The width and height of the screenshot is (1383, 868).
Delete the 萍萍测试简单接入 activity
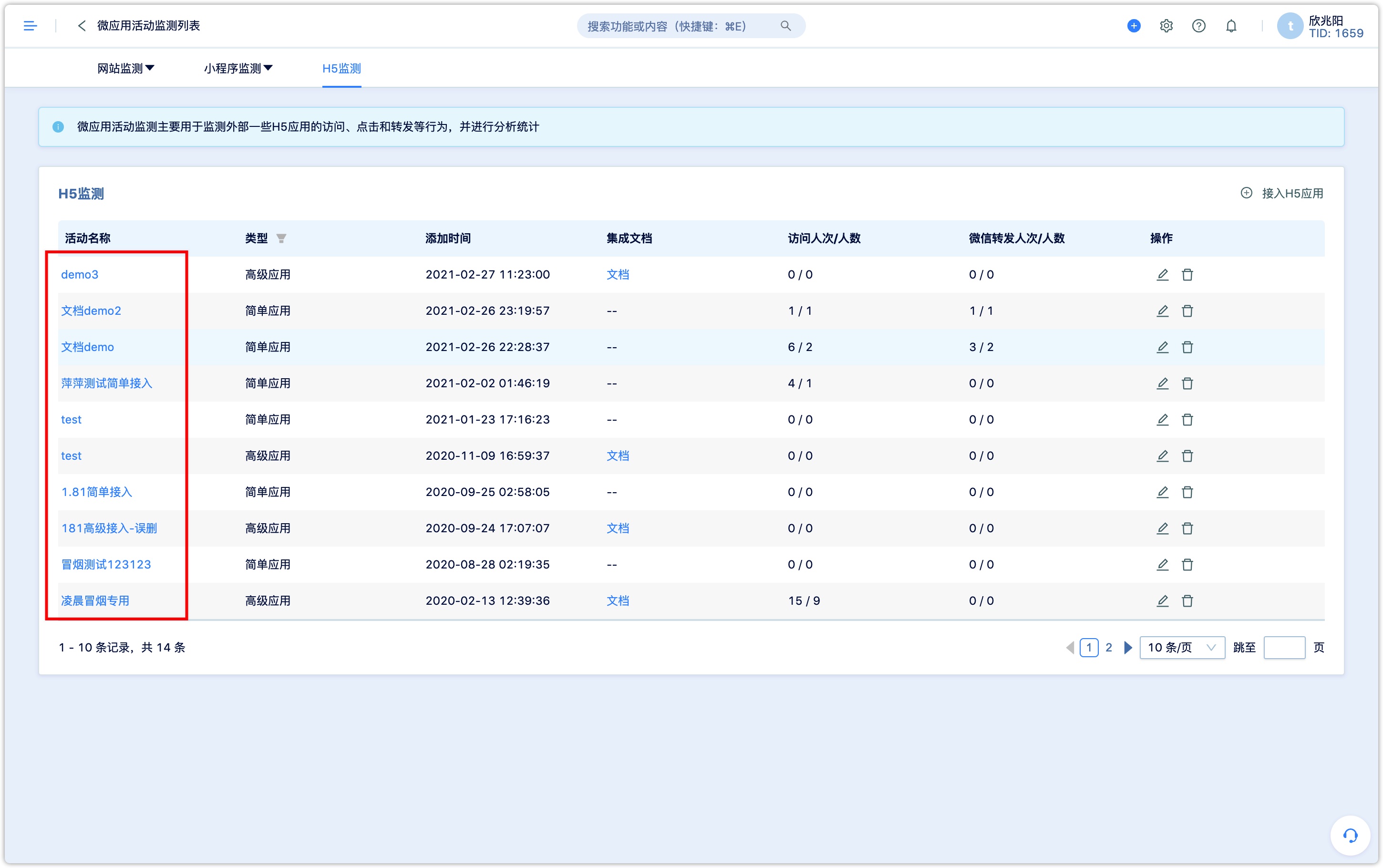click(x=1187, y=383)
